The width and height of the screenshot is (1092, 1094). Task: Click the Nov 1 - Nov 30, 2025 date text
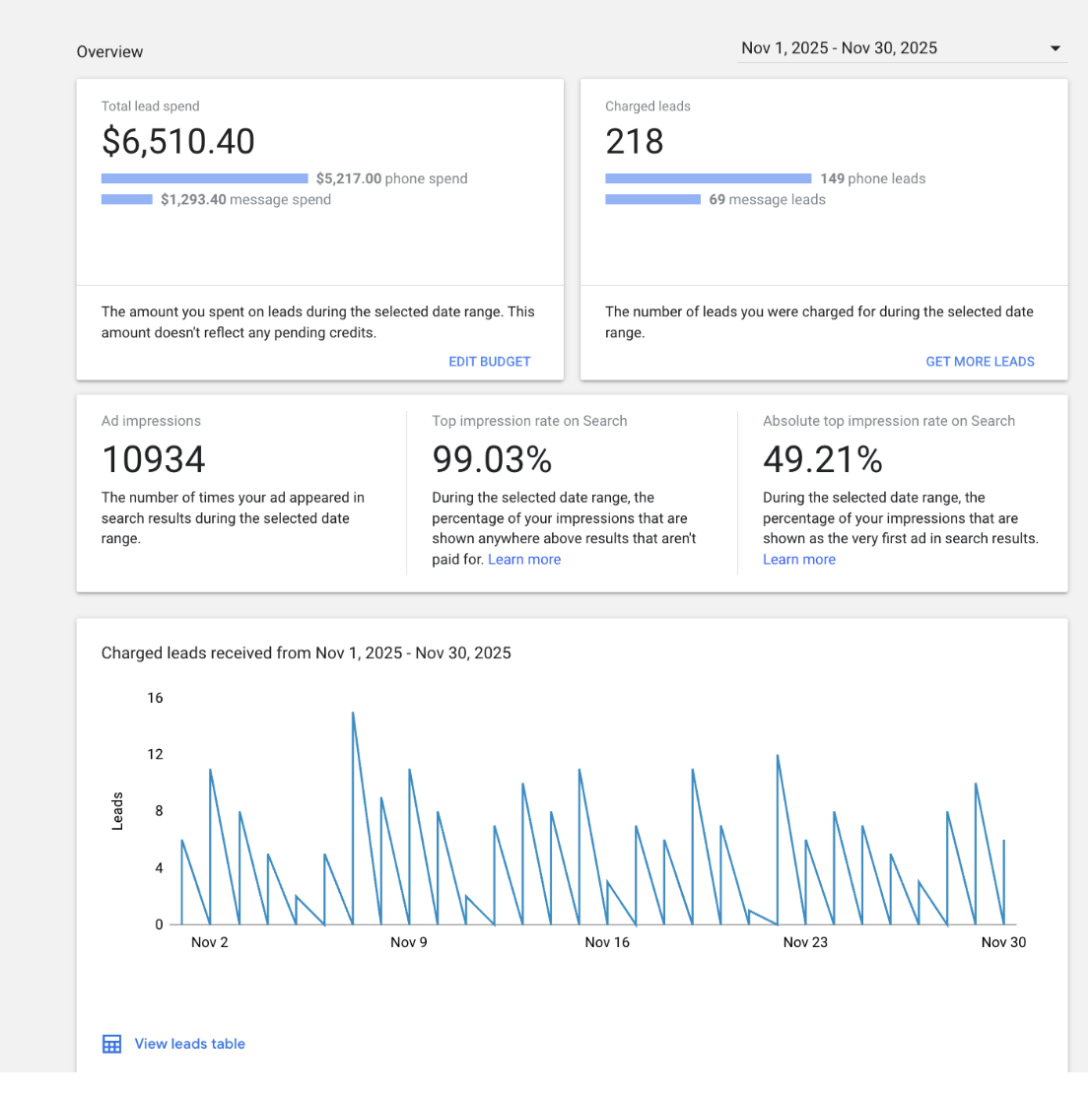pos(839,48)
